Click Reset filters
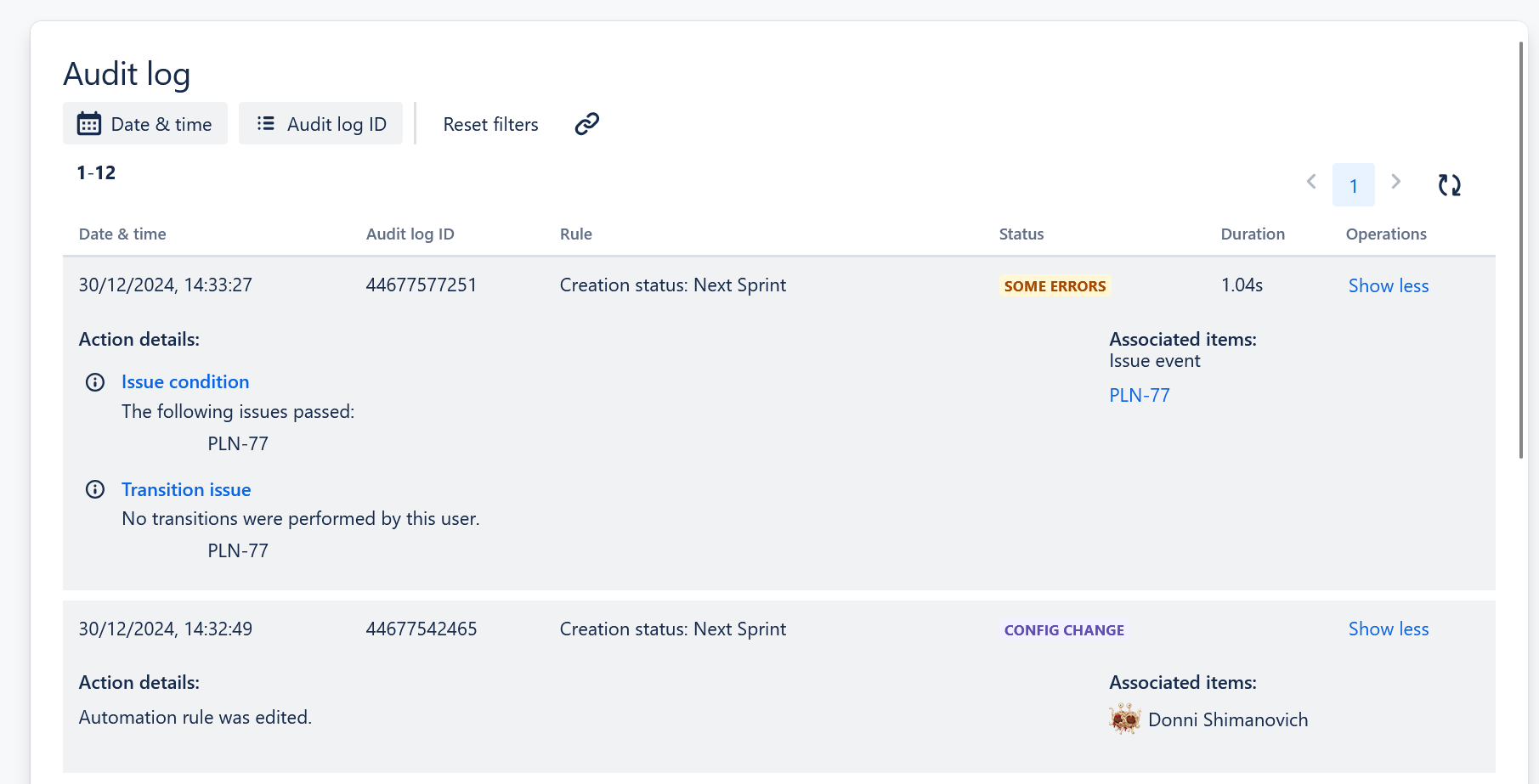 (490, 124)
